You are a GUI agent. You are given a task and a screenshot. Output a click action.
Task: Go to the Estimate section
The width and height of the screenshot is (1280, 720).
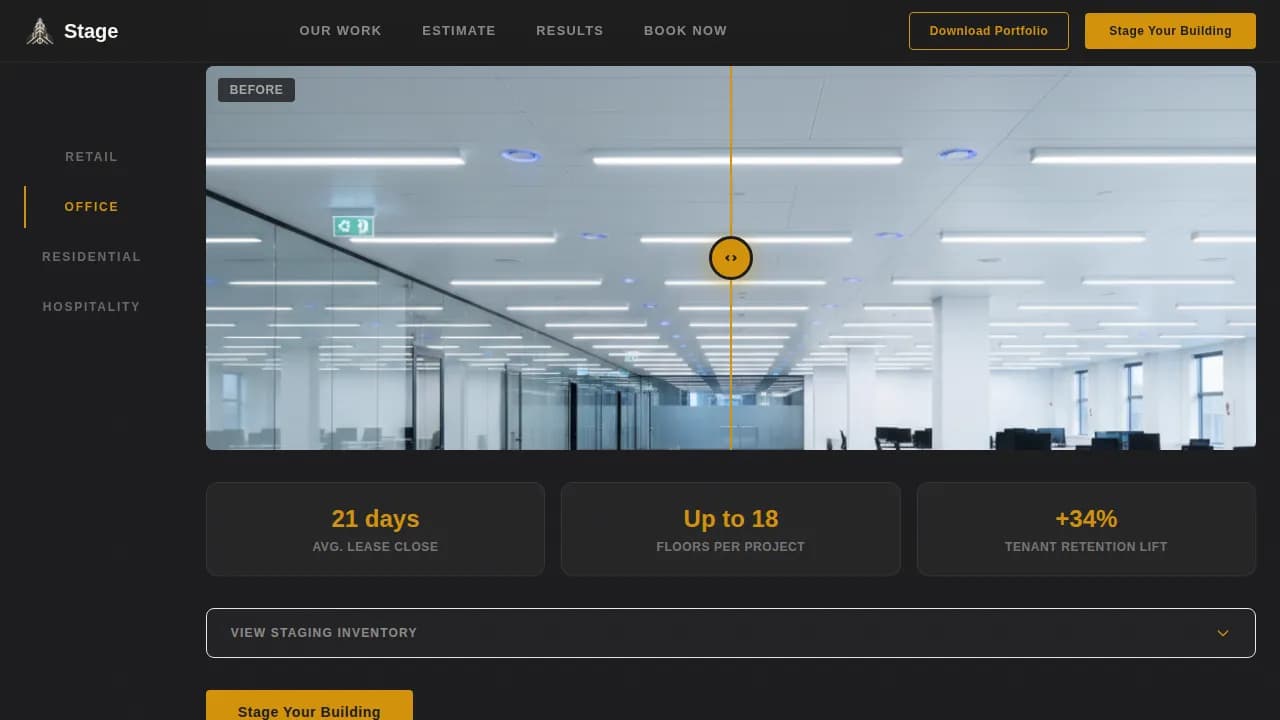coord(458,31)
